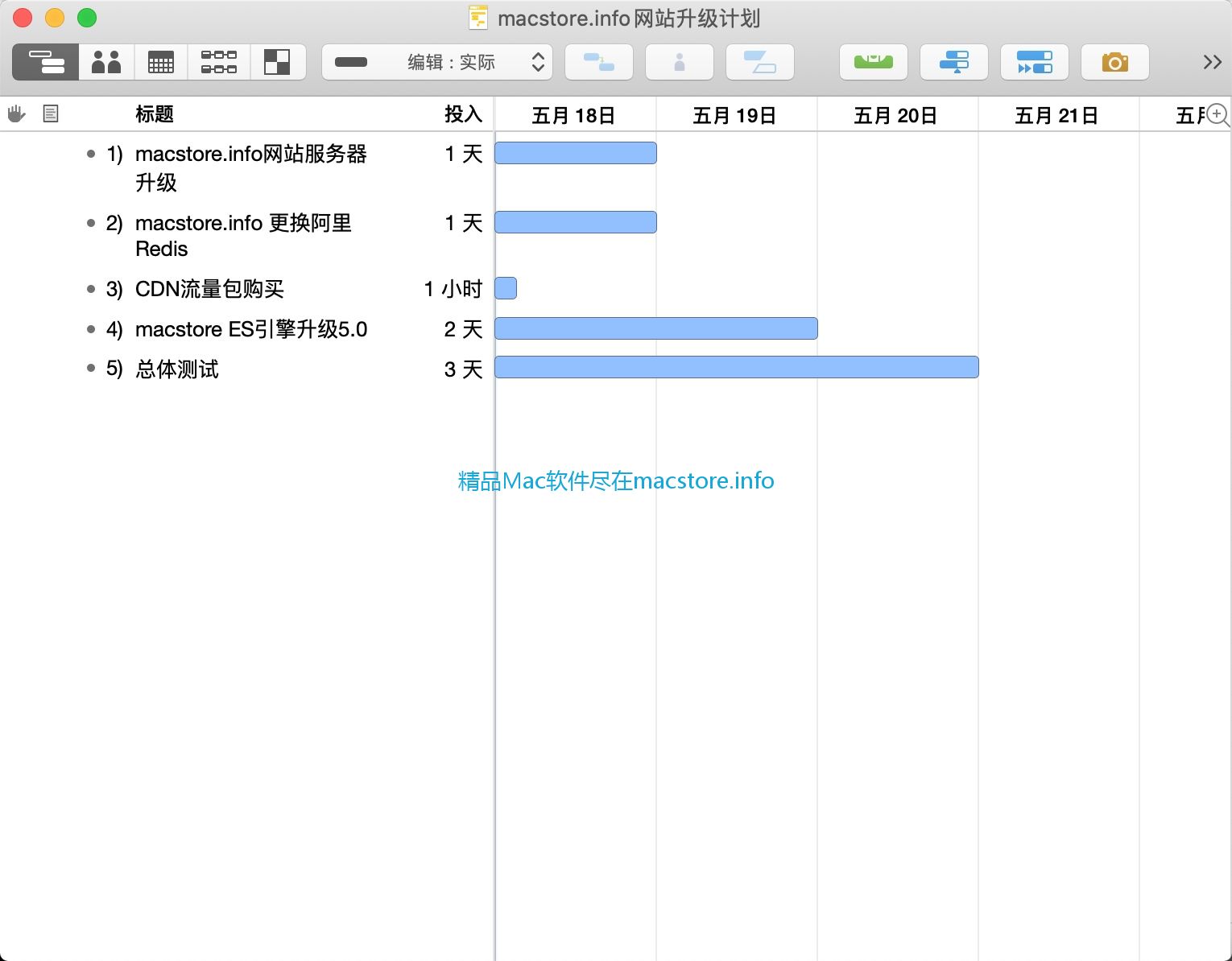This screenshot has height=961, width=1232.
Task: Click the connect tasks toolbar button
Action: (x=599, y=62)
